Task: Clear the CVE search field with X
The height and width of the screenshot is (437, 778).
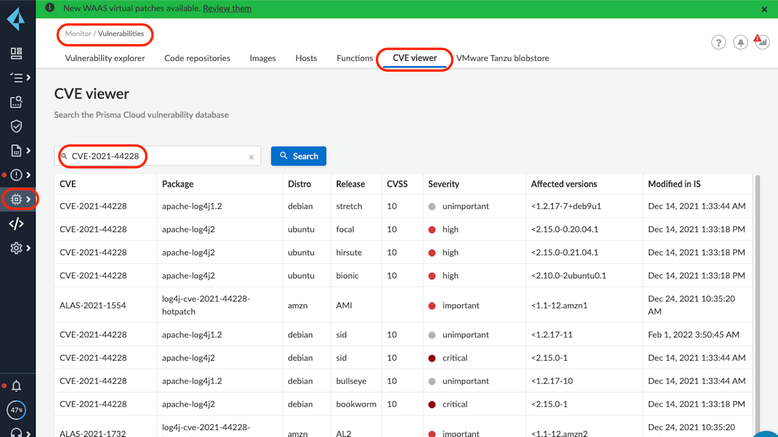Action: [x=251, y=157]
